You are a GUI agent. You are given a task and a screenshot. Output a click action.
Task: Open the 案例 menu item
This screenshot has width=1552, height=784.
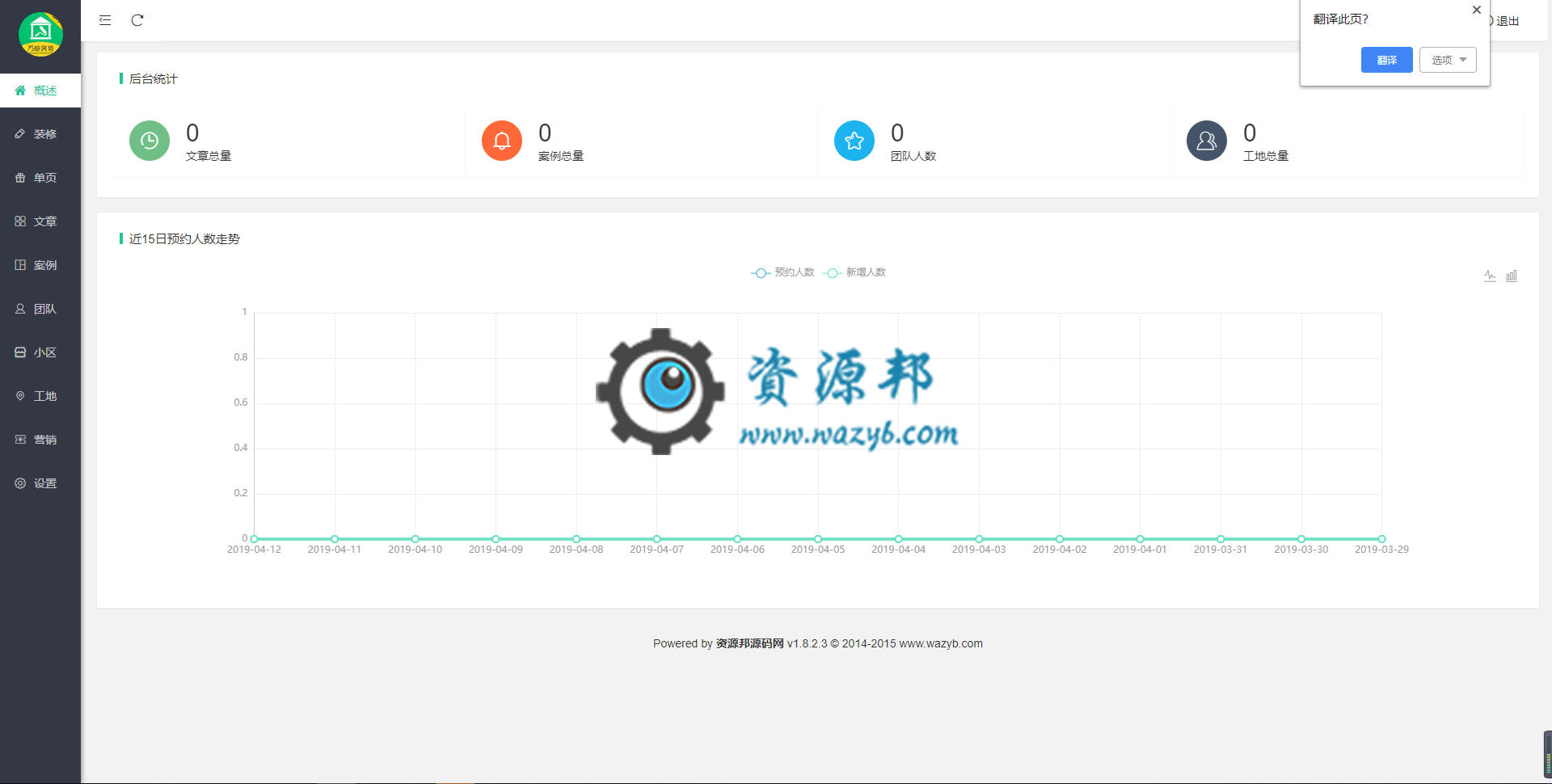click(40, 265)
